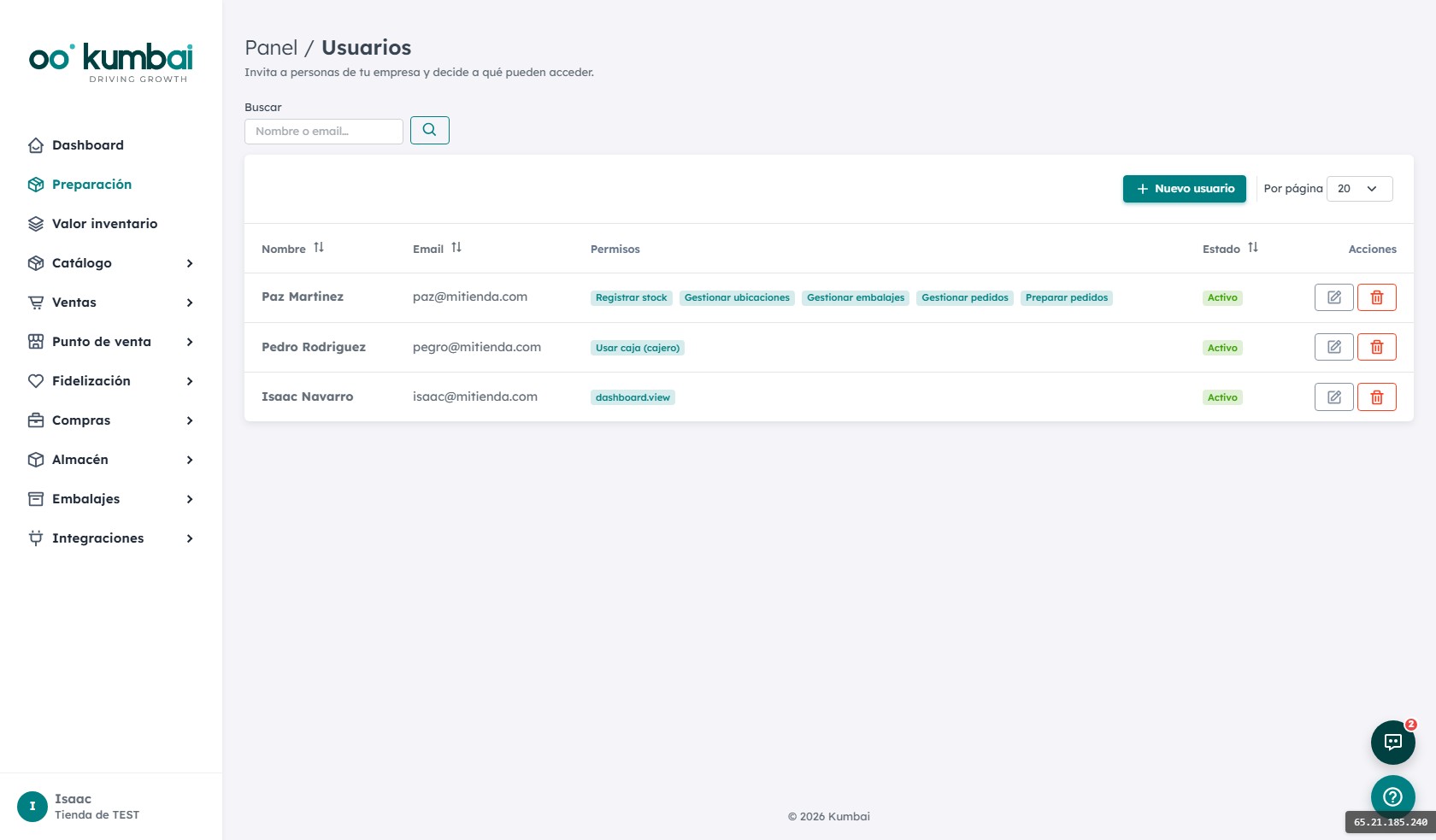Click the Integraciones plug icon
The width and height of the screenshot is (1436, 840).
36,538
